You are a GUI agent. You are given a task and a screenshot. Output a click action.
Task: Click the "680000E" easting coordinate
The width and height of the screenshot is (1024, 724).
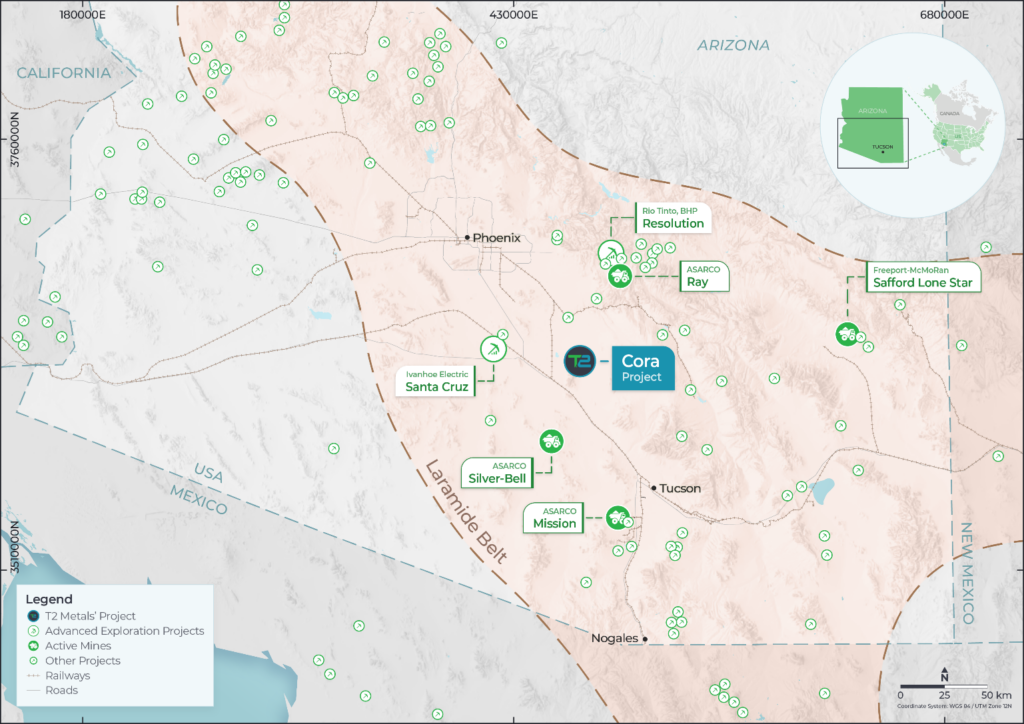pos(944,14)
